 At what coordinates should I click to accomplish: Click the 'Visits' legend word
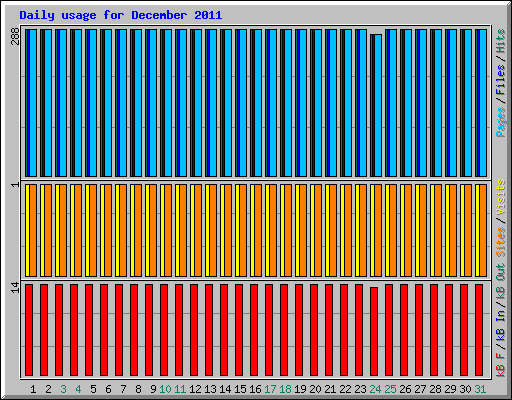[x=501, y=197]
